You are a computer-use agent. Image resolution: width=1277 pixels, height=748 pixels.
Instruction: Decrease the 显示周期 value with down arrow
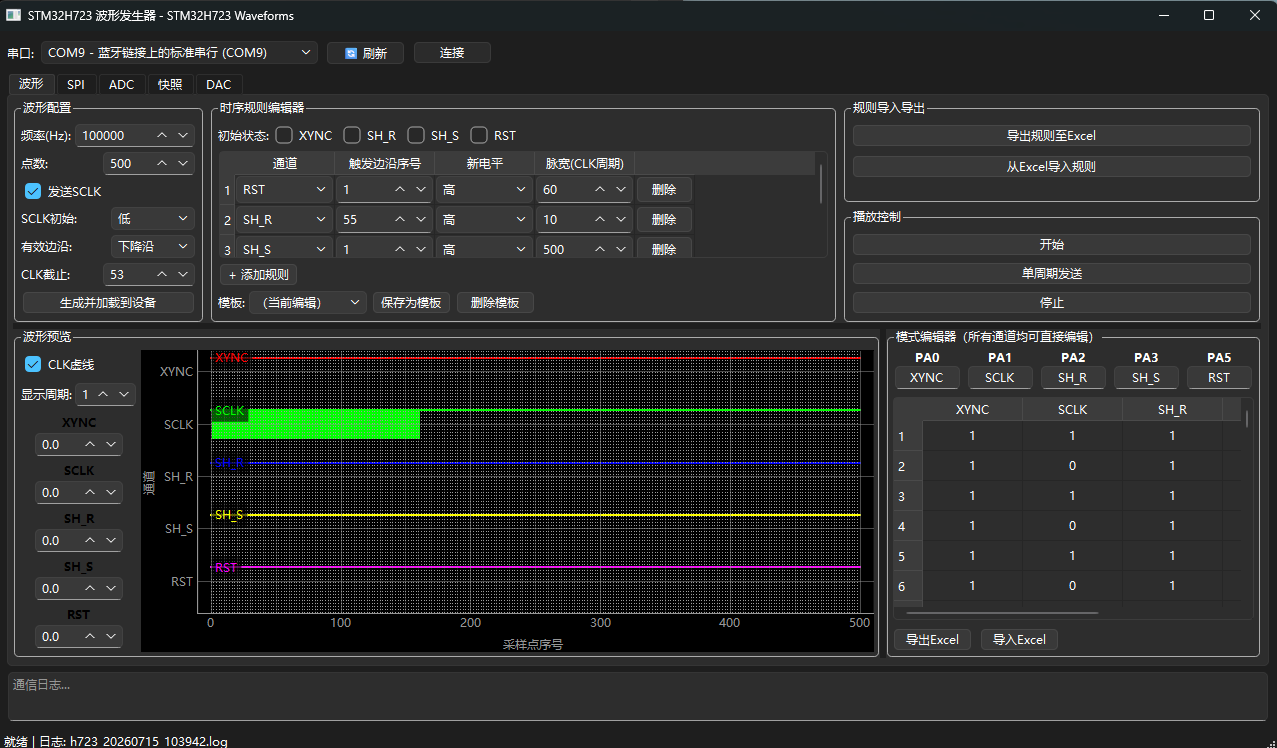[x=123, y=394]
